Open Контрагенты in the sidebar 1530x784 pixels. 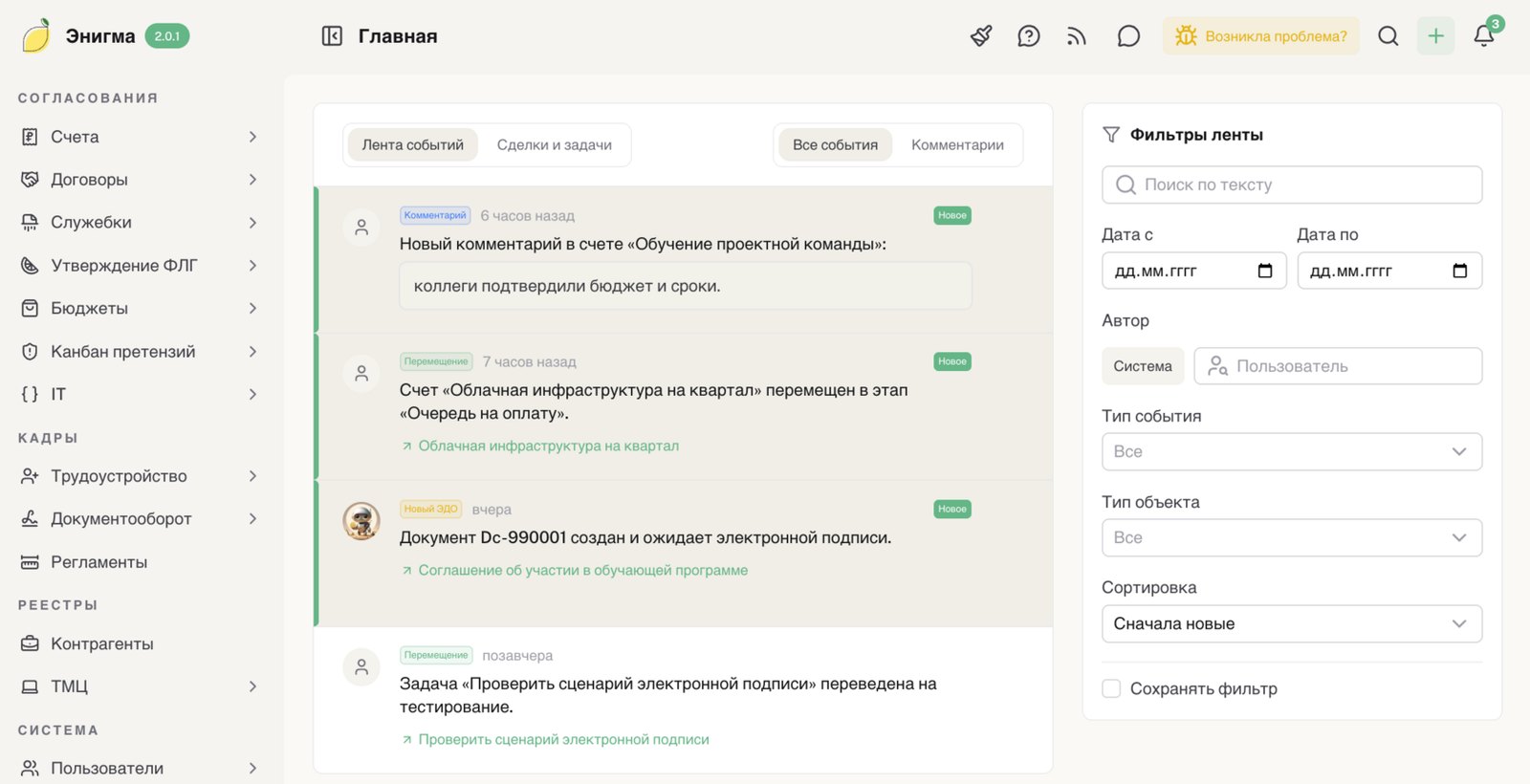tap(140, 643)
